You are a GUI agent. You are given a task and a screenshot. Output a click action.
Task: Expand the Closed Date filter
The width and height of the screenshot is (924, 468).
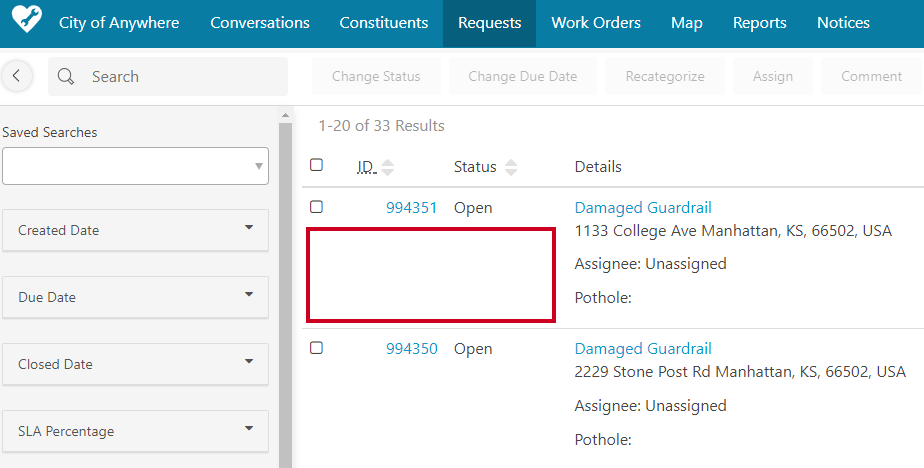(x=136, y=364)
